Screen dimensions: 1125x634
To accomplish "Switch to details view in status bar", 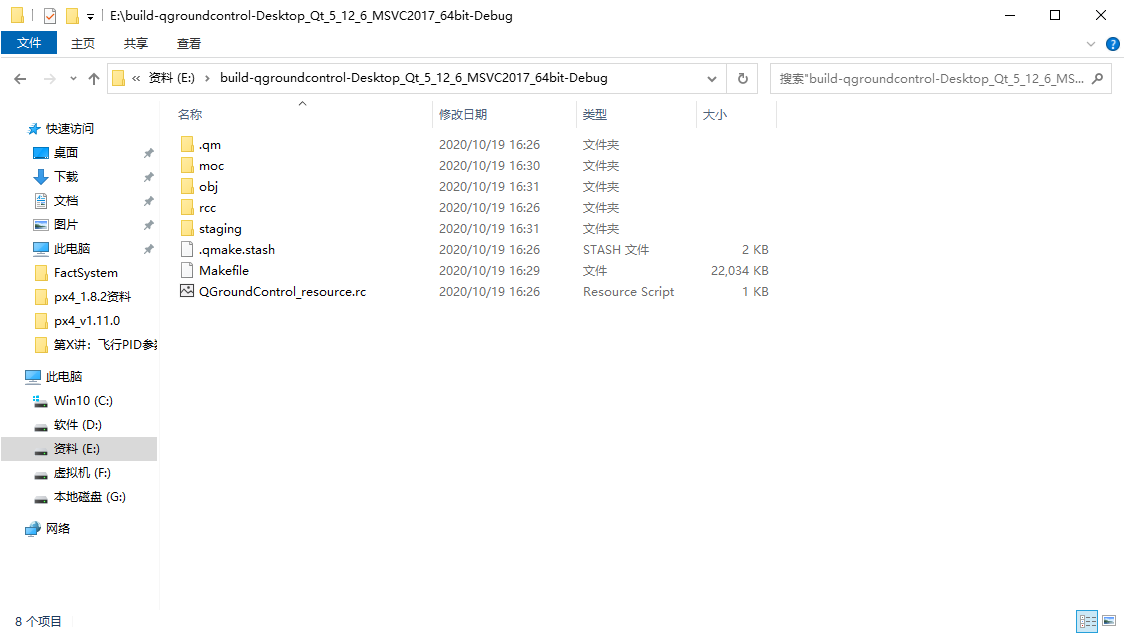I will tap(1087, 621).
